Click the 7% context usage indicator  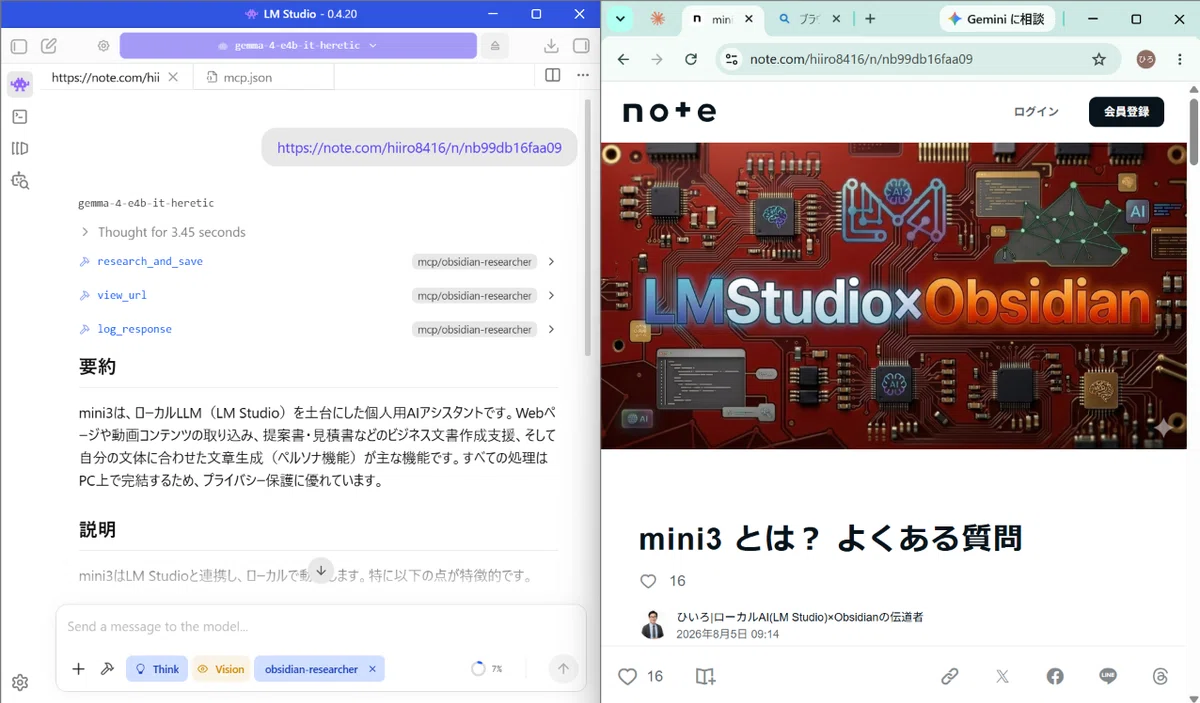[487, 669]
